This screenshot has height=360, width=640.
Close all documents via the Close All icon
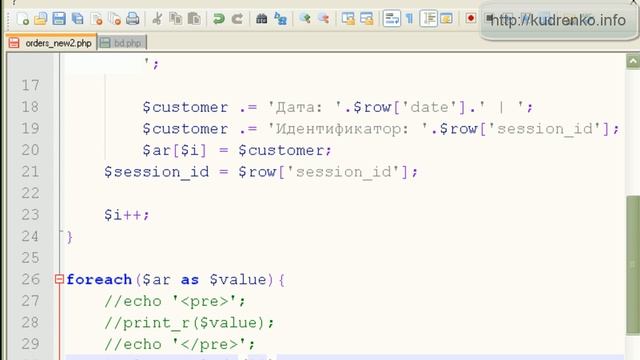[x=115, y=19]
